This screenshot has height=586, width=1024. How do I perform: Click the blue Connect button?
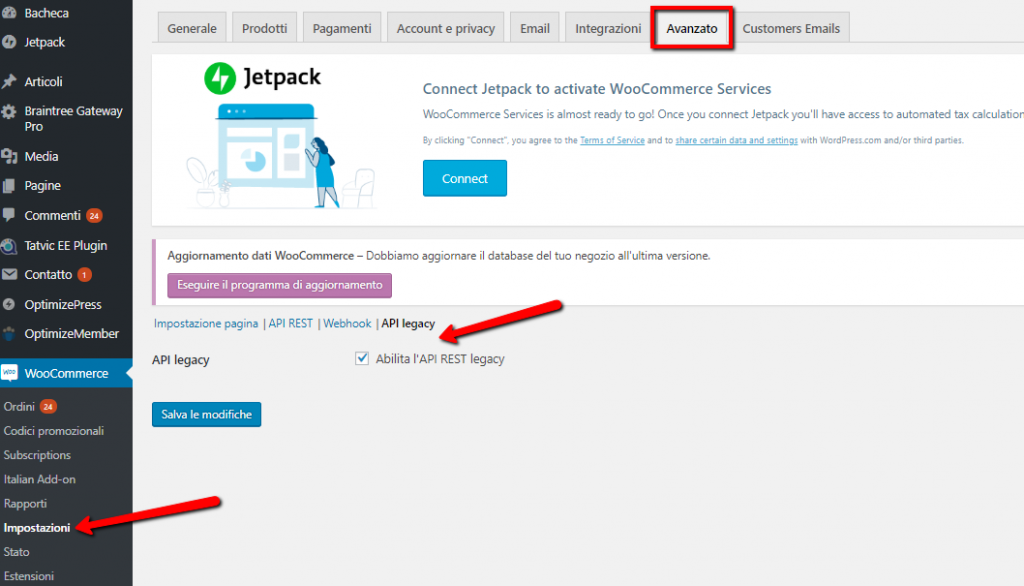(465, 178)
